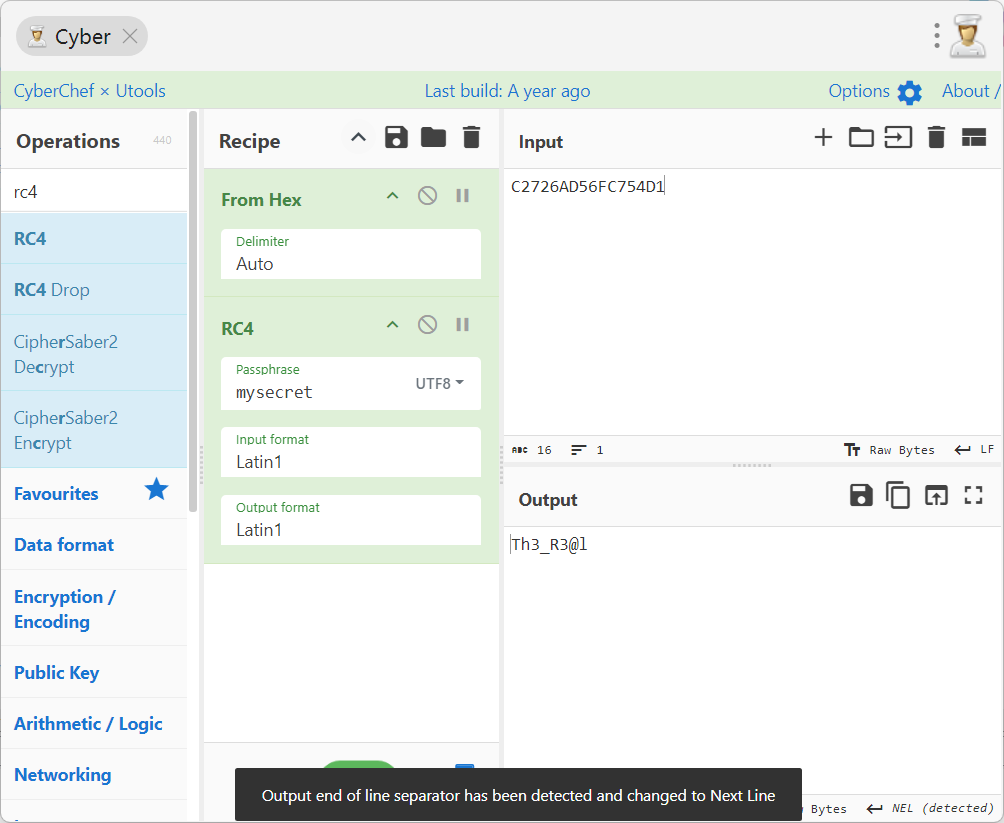1004x823 pixels.
Task: Select the CipherSaber2 Decrypt operation
Action: [94, 354]
